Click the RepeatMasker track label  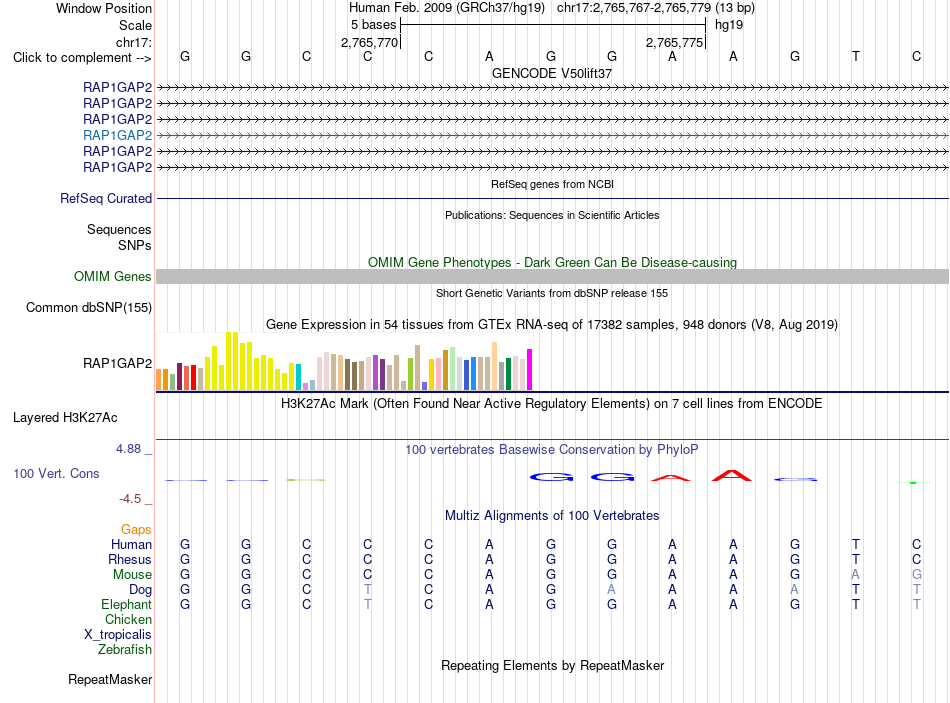[110, 679]
